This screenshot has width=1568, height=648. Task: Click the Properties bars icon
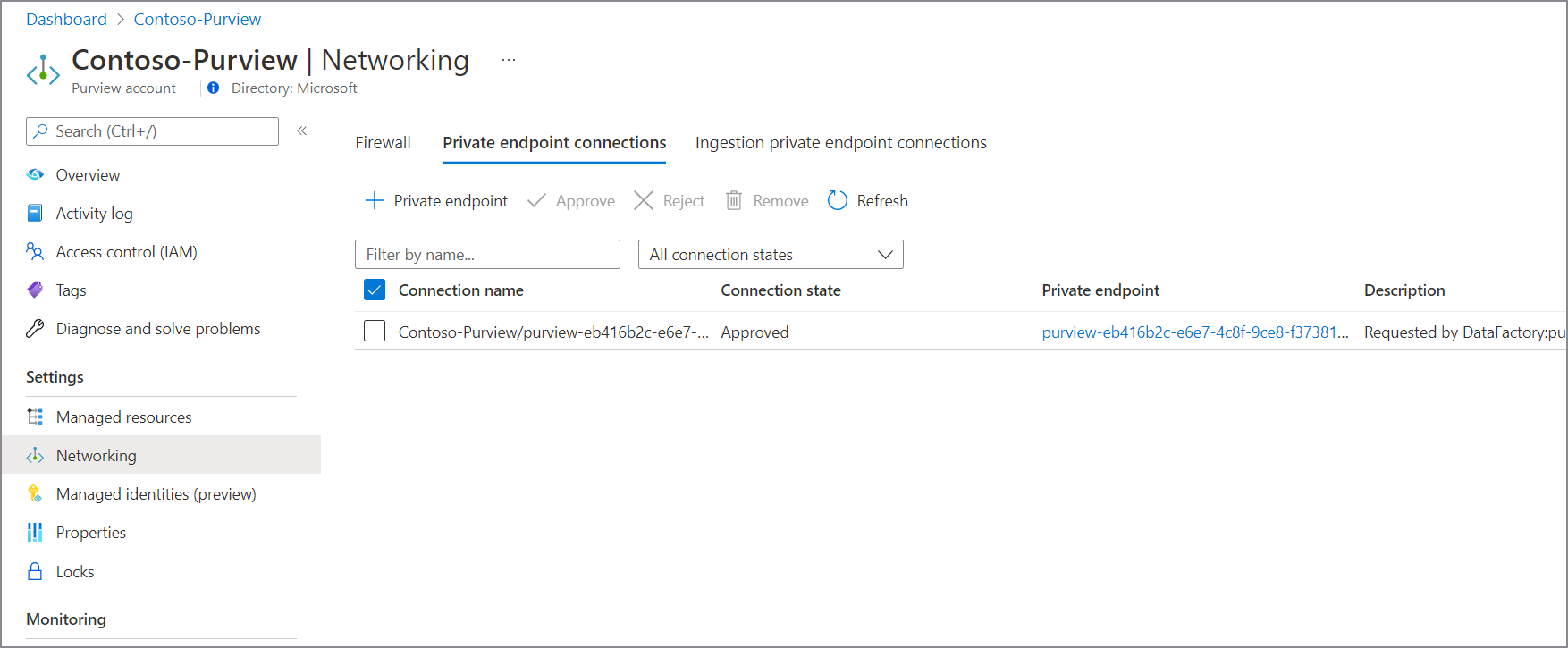(35, 532)
